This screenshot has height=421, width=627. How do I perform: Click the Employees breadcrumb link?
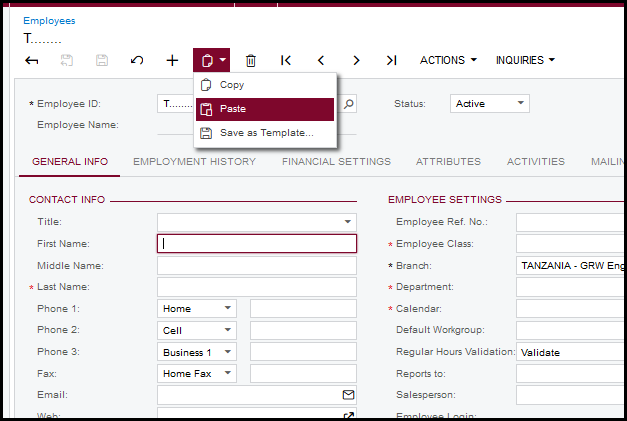pos(49,20)
